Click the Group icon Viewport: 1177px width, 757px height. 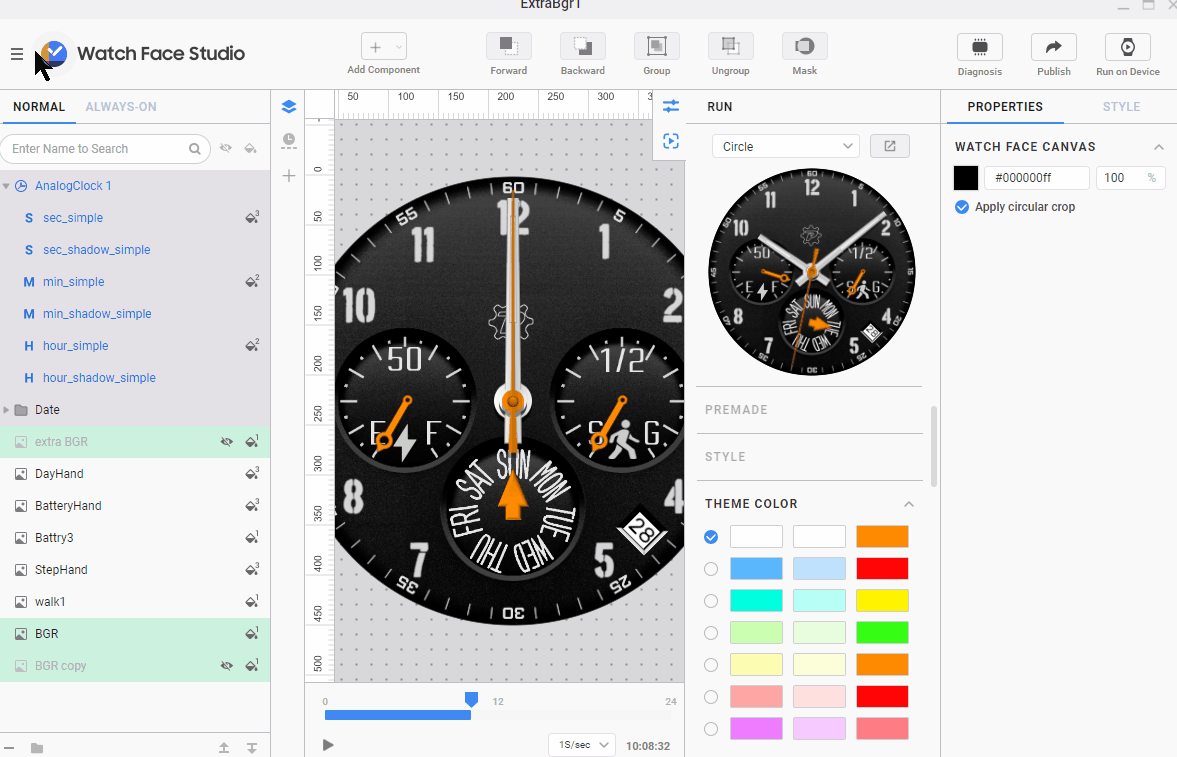656,47
